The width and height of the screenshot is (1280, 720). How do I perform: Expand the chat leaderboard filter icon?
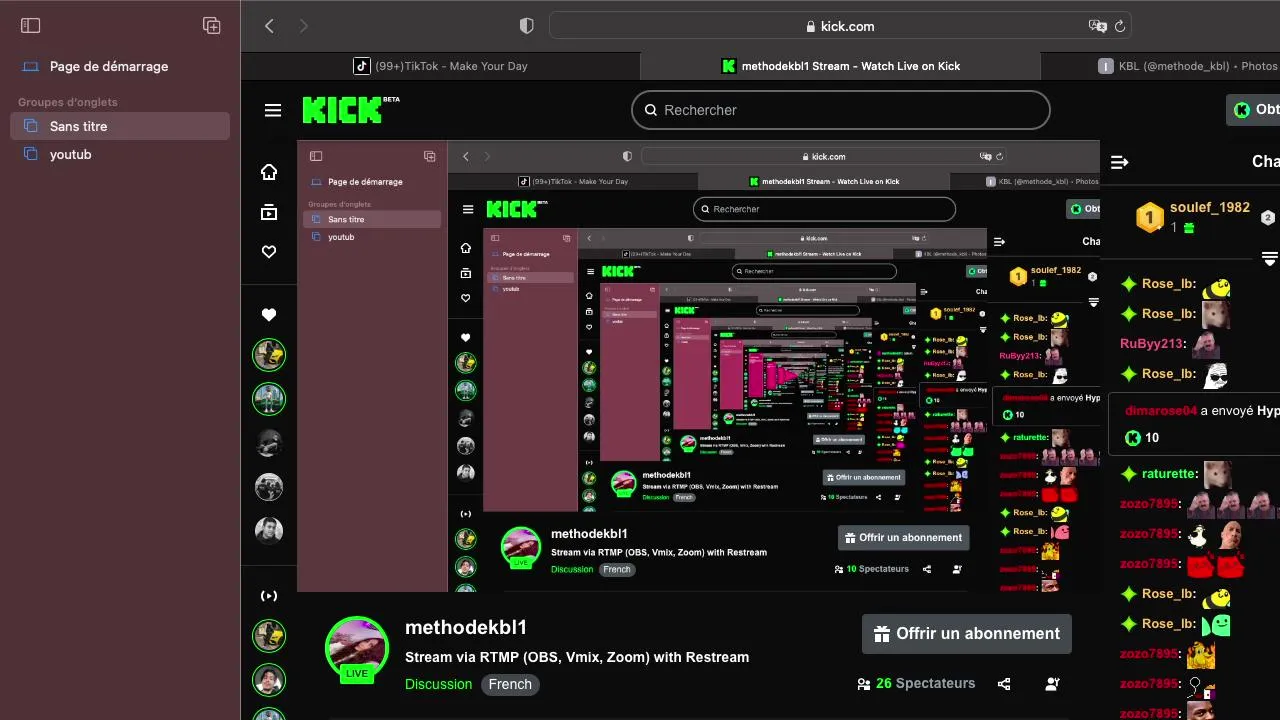pyautogui.click(x=1270, y=259)
